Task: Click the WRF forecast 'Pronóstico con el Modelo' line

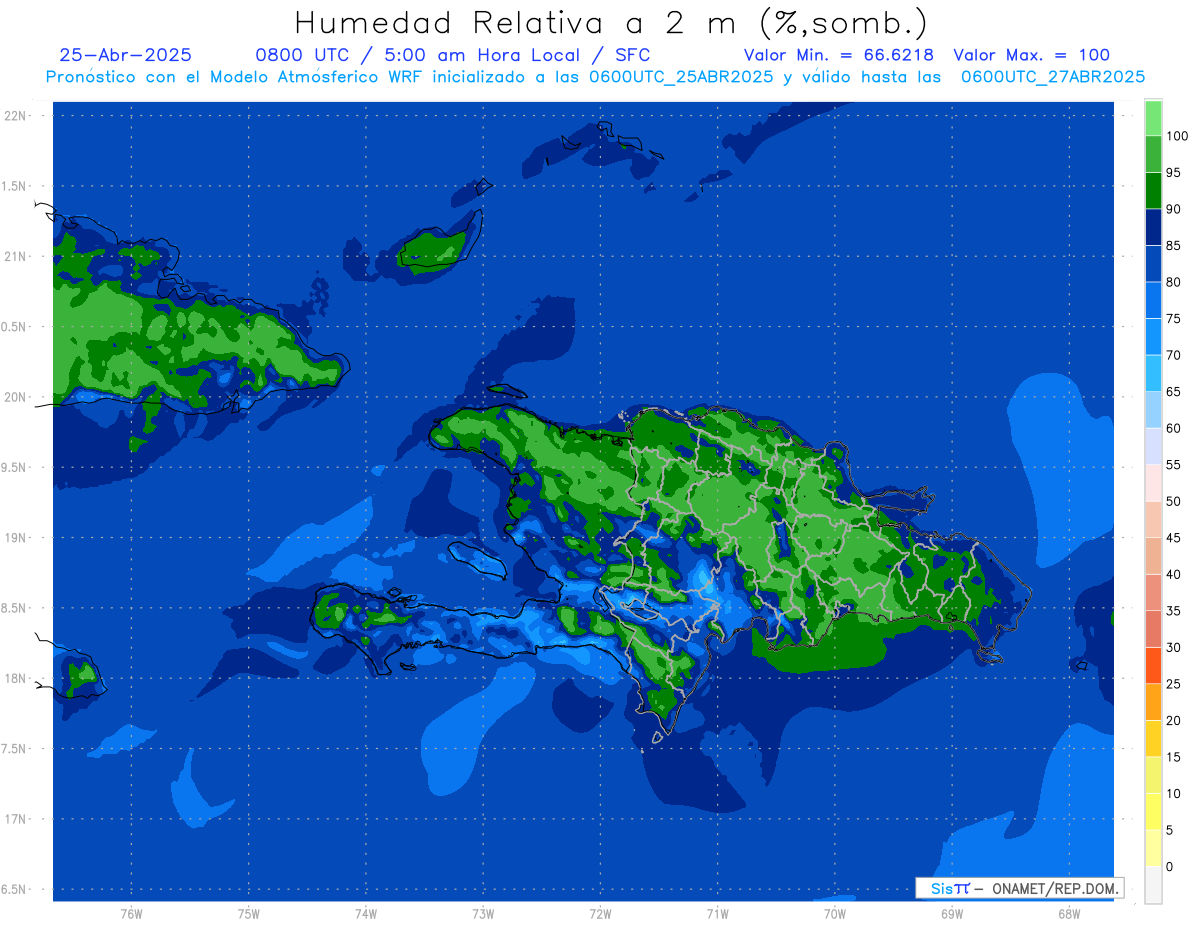Action: click(596, 77)
